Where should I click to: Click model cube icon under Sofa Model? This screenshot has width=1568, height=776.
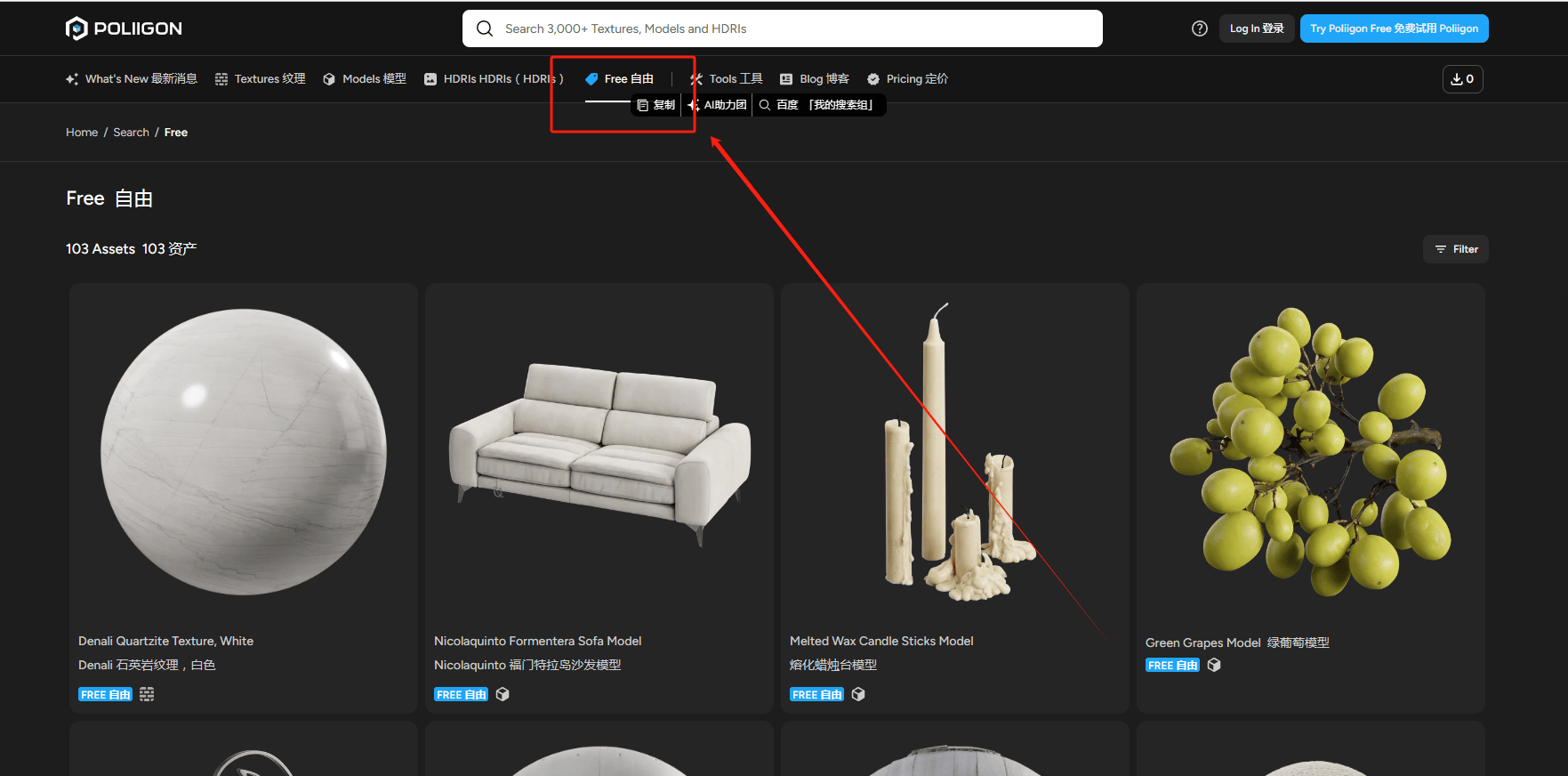click(503, 694)
